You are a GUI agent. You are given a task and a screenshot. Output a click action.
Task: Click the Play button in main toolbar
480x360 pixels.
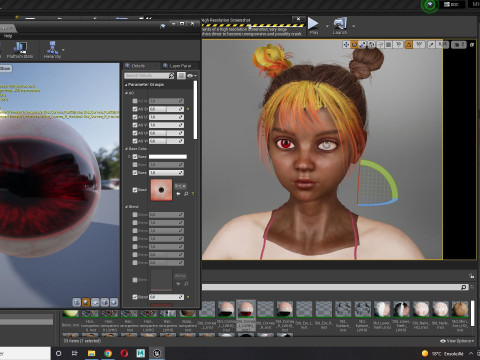313,26
